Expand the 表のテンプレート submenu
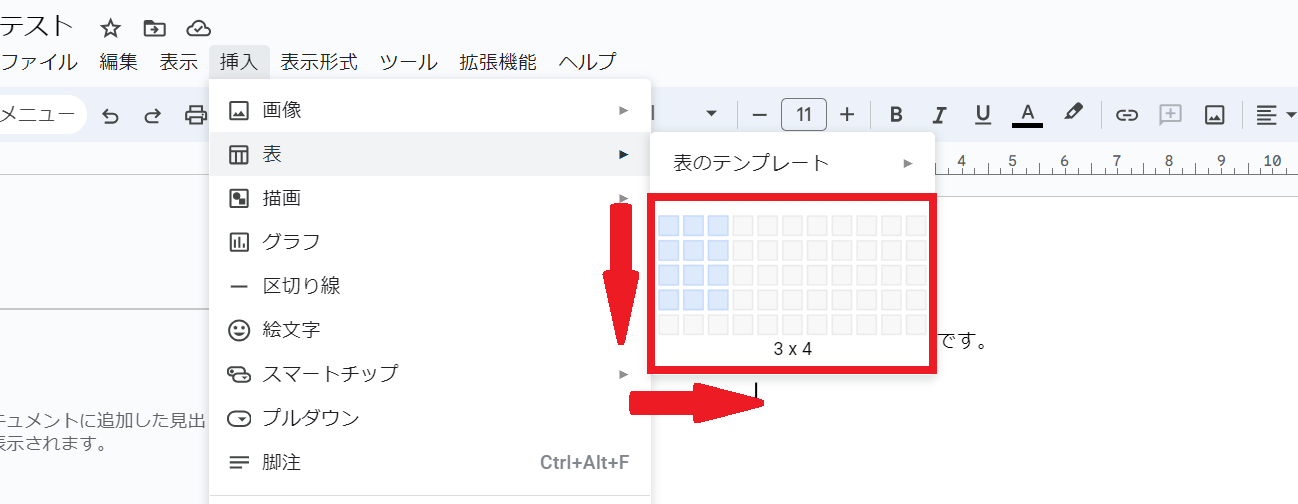The width and height of the screenshot is (1298, 504). (x=792, y=163)
